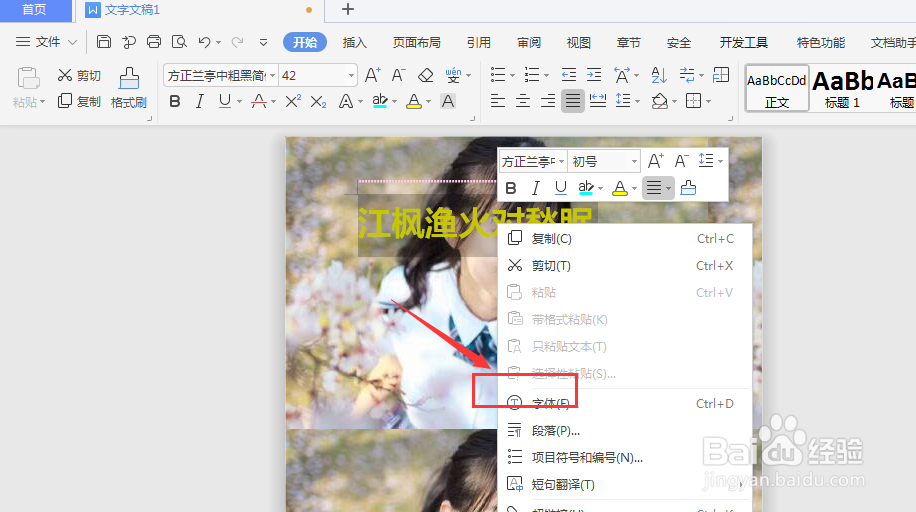Expand numbered list style dropdown
916x512 pixels.
tap(546, 75)
